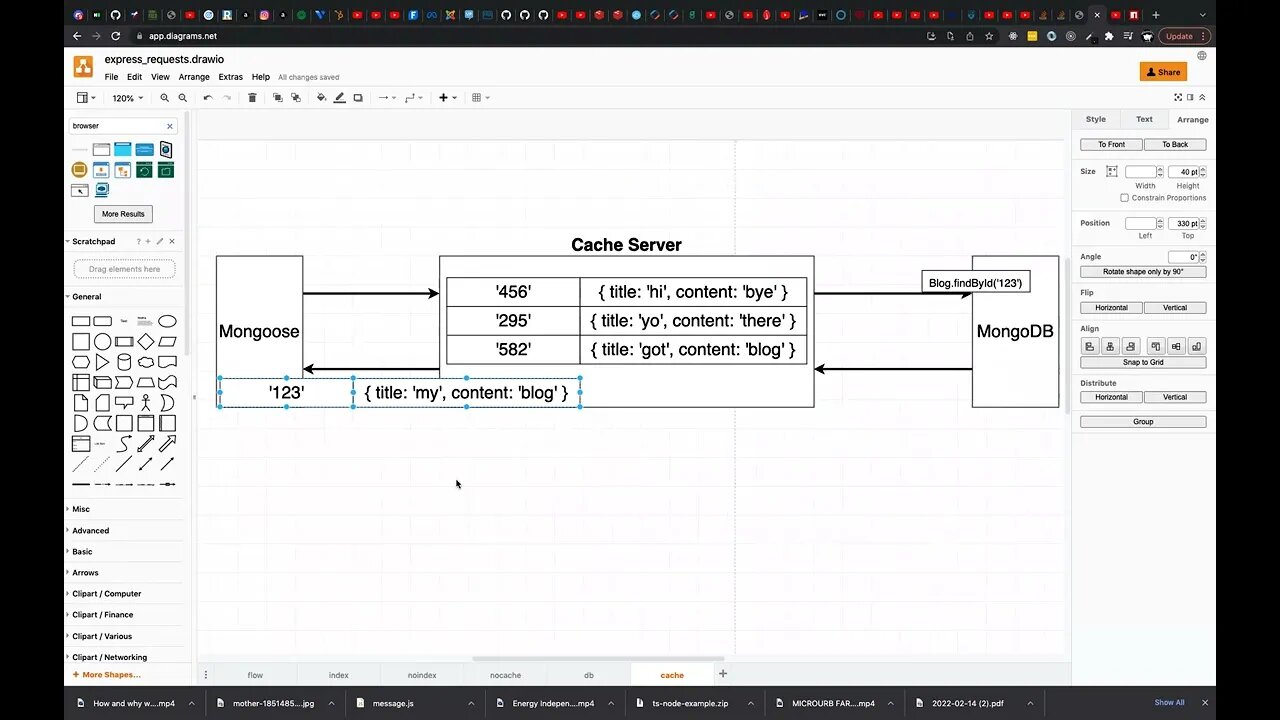Open the Arrange menu

click(x=194, y=77)
